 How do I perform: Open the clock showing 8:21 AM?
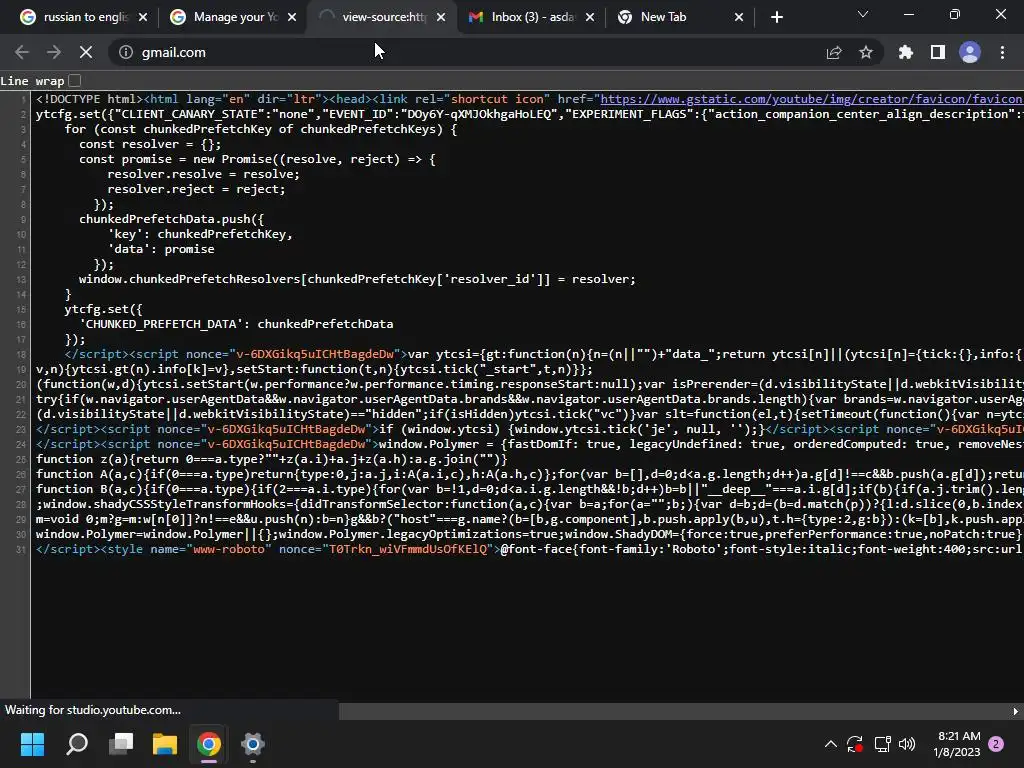(x=957, y=744)
